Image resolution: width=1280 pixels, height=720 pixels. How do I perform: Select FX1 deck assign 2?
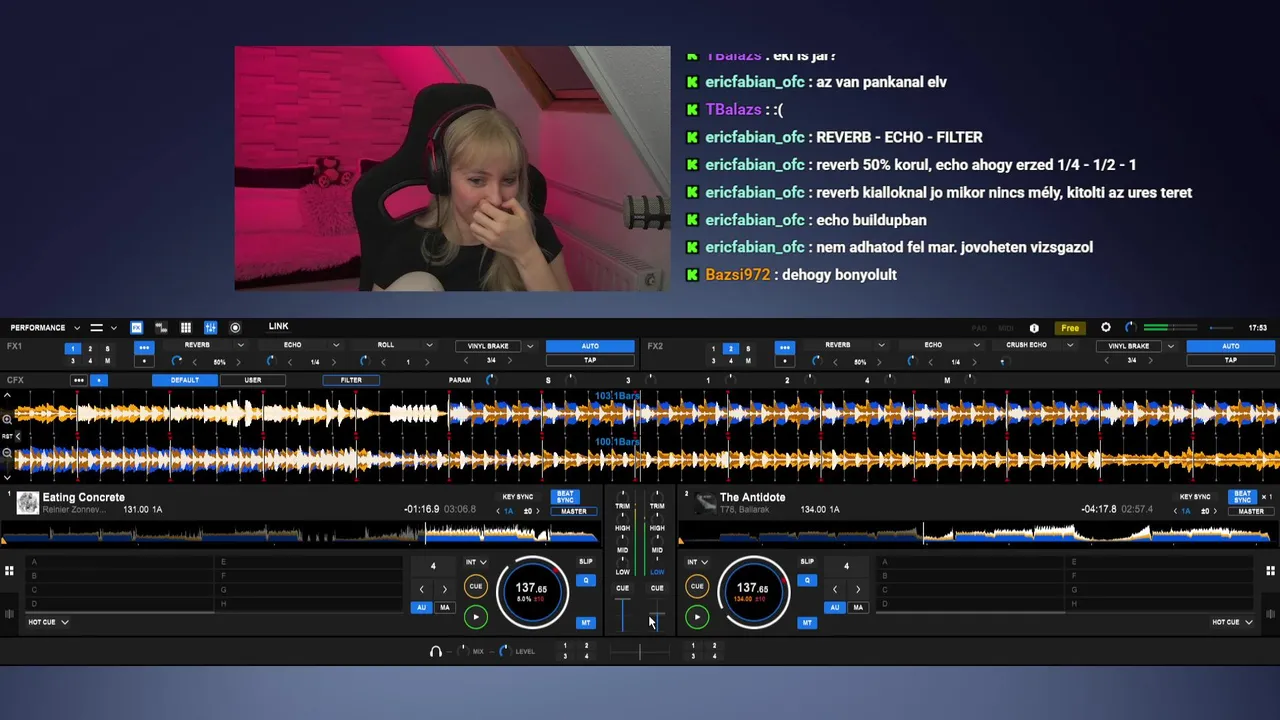90,349
